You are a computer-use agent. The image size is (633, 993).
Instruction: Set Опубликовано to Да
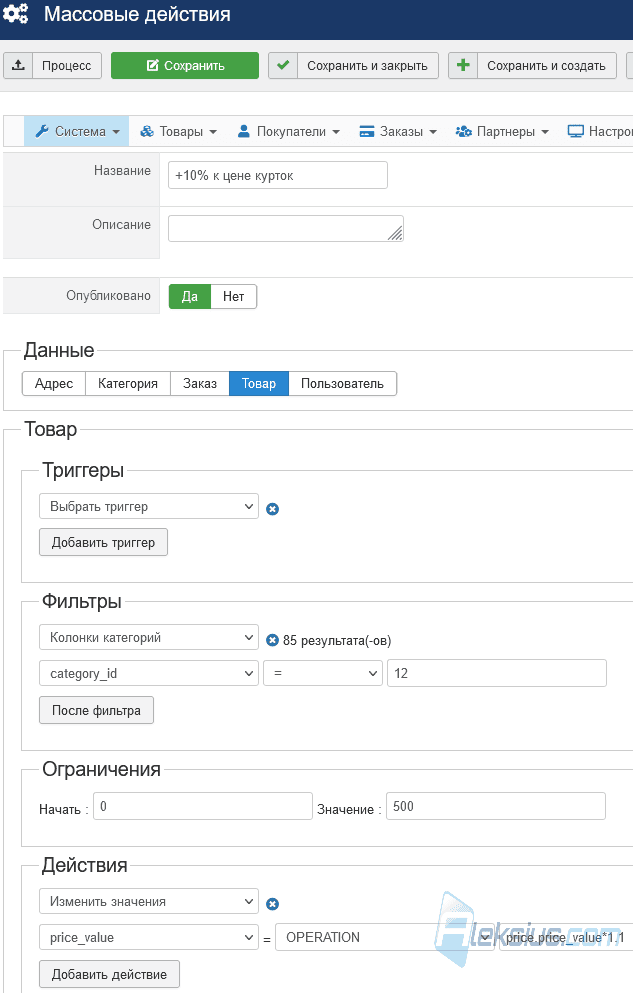tap(190, 296)
